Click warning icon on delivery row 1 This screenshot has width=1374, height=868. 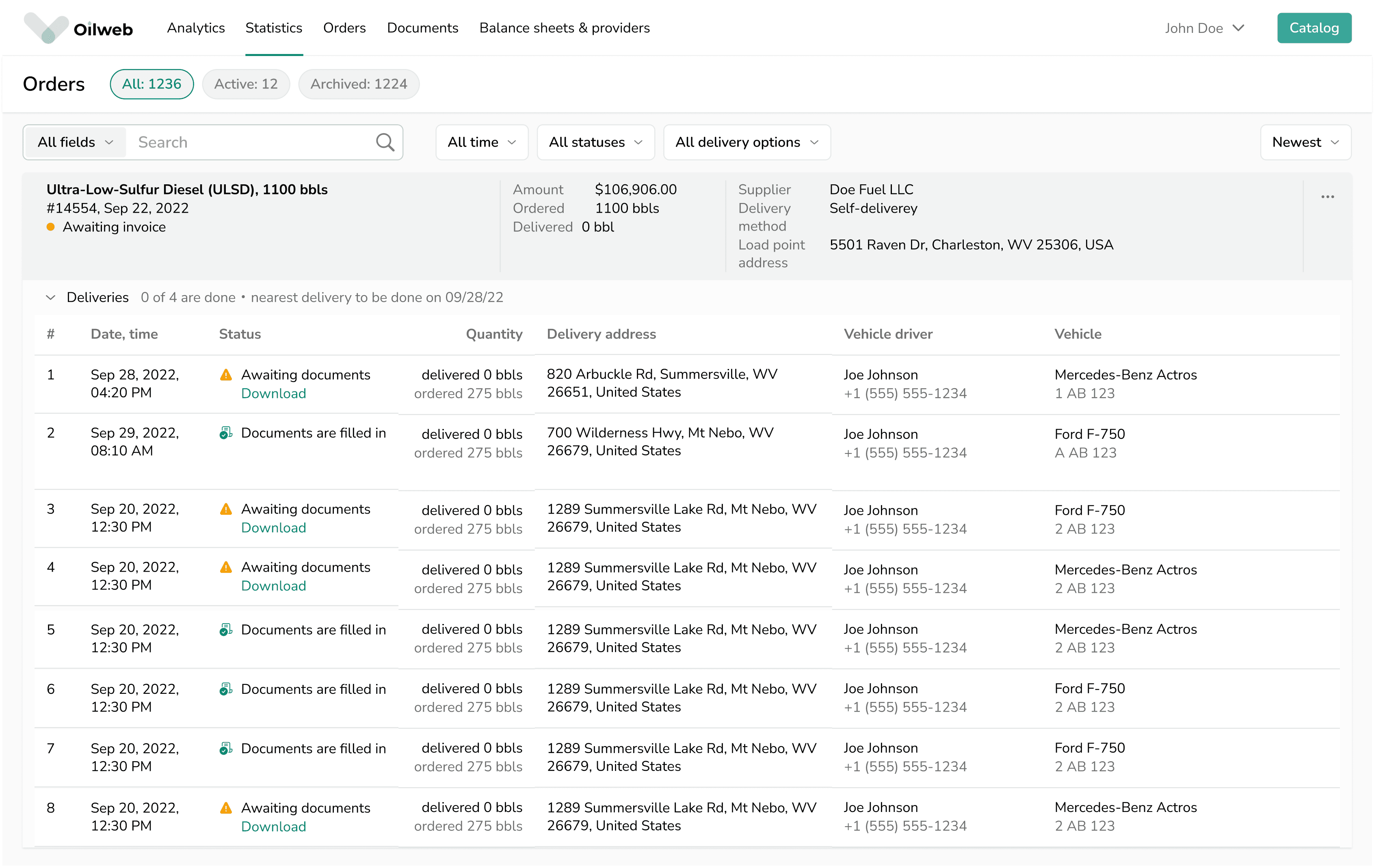pyautogui.click(x=226, y=375)
